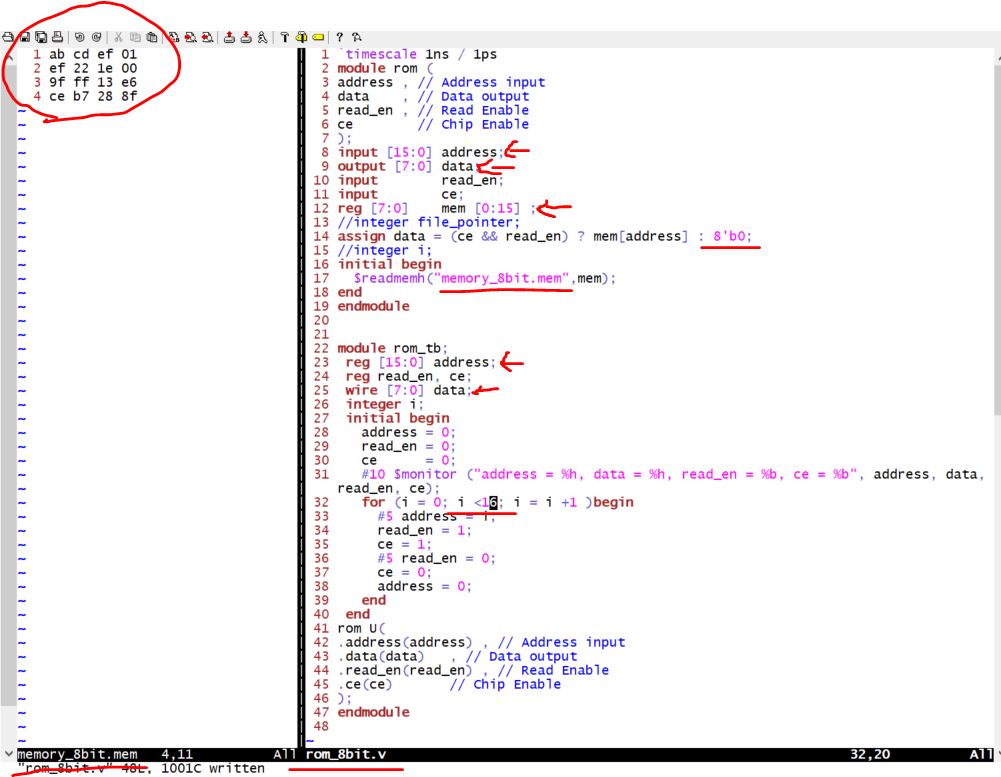Screen dimensions: 1001x777
Task: Print the current buffer
Action: [x=57, y=38]
